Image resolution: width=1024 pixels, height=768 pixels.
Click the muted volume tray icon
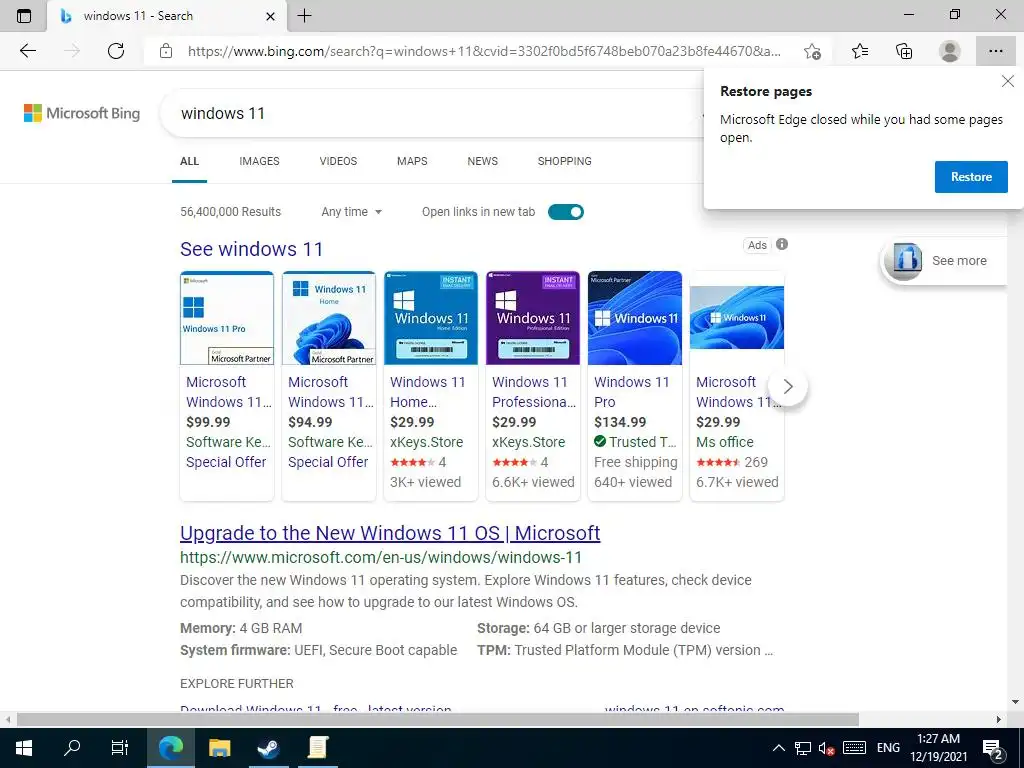pyautogui.click(x=826, y=748)
